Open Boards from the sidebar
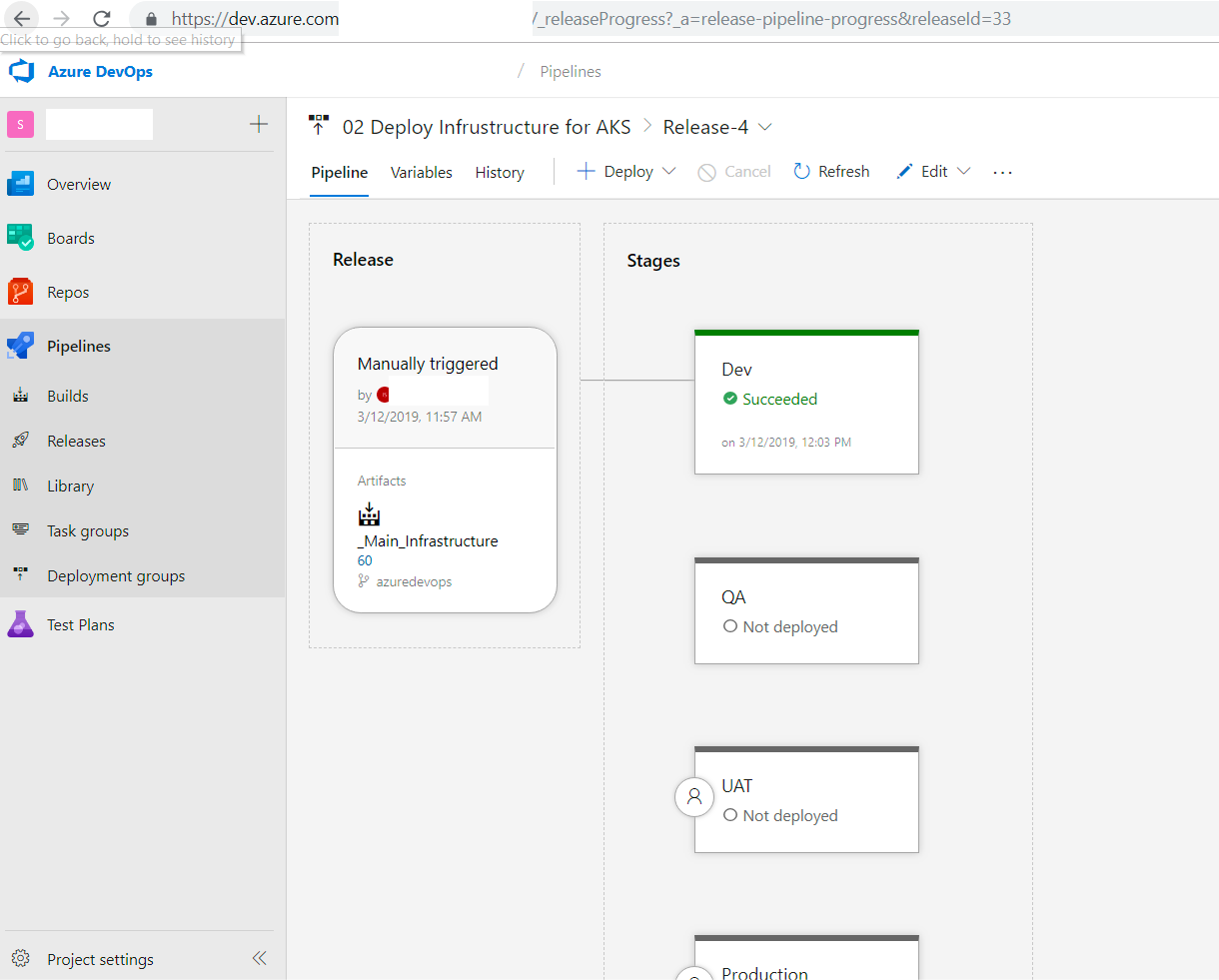Image resolution: width=1219 pixels, height=980 pixels. [x=22, y=238]
